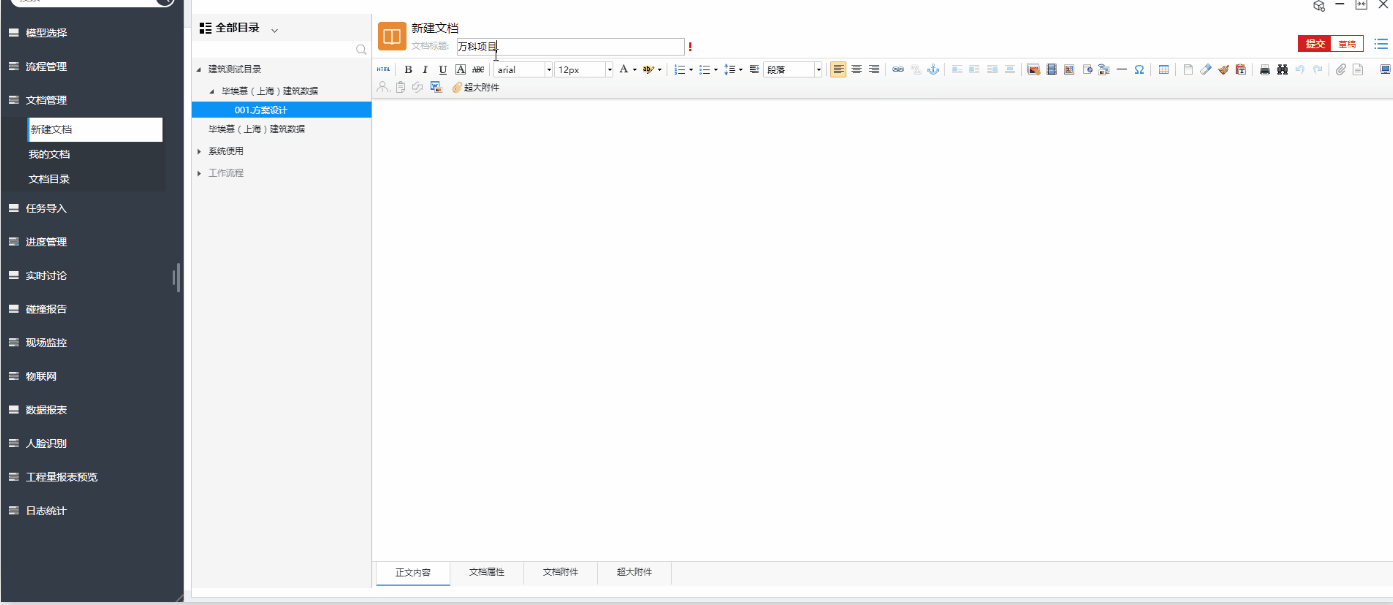Open find and replace with binoculars icon
This screenshot has height=605, width=1393.
(x=1282, y=70)
